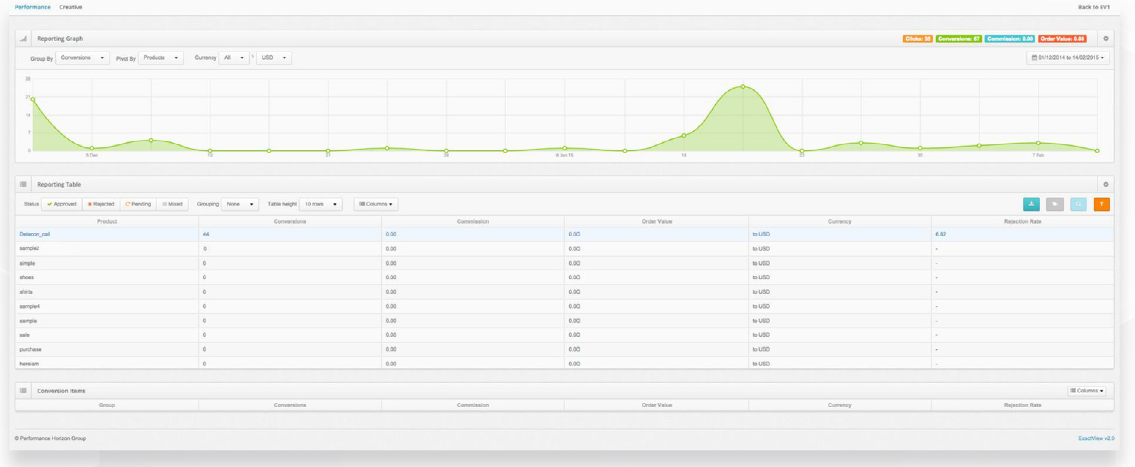Click the Conversion Items list icon
The image size is (1135, 467).
tap(23, 391)
